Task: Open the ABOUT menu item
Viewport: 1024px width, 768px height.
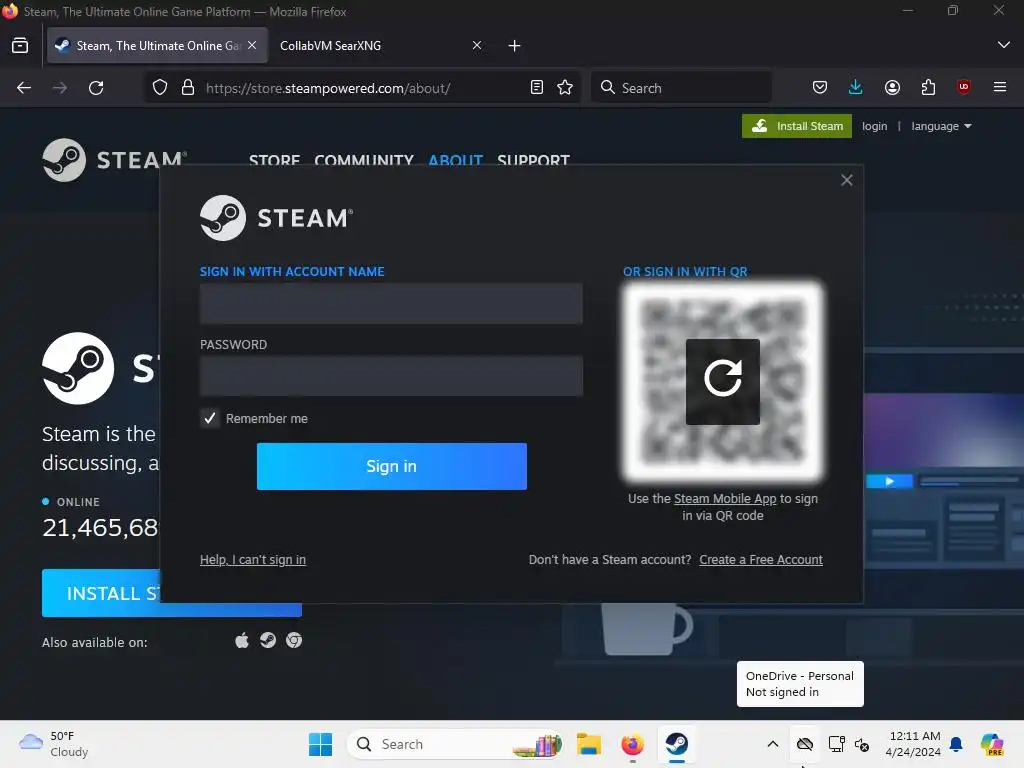Action: pyautogui.click(x=455, y=160)
